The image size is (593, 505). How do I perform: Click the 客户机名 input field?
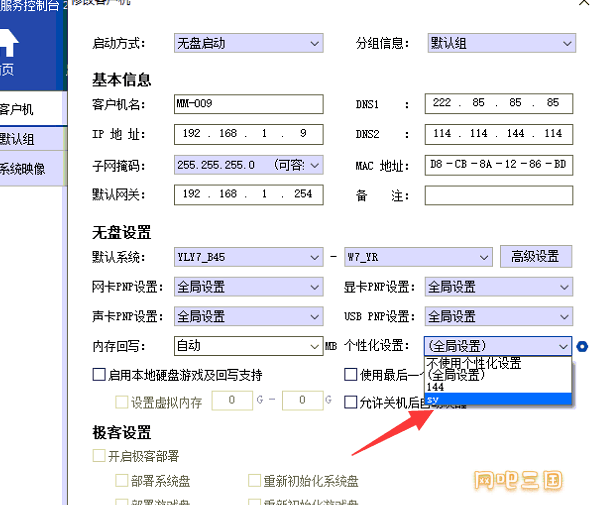pyautogui.click(x=248, y=104)
